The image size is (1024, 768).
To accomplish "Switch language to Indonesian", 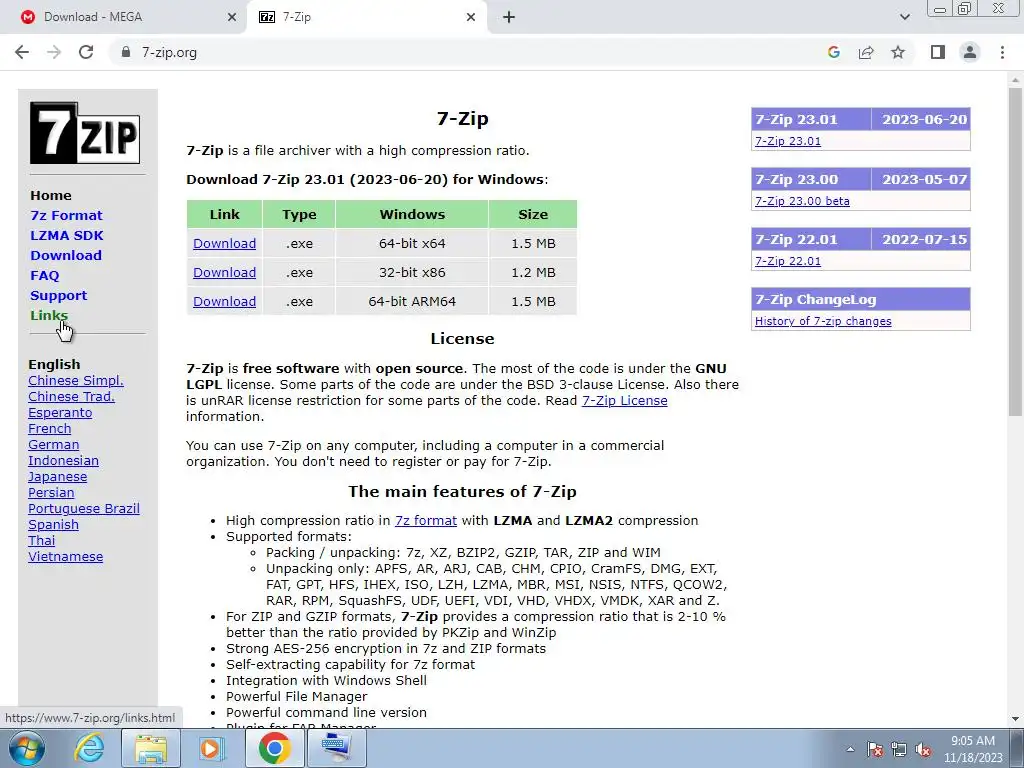I will click(63, 460).
